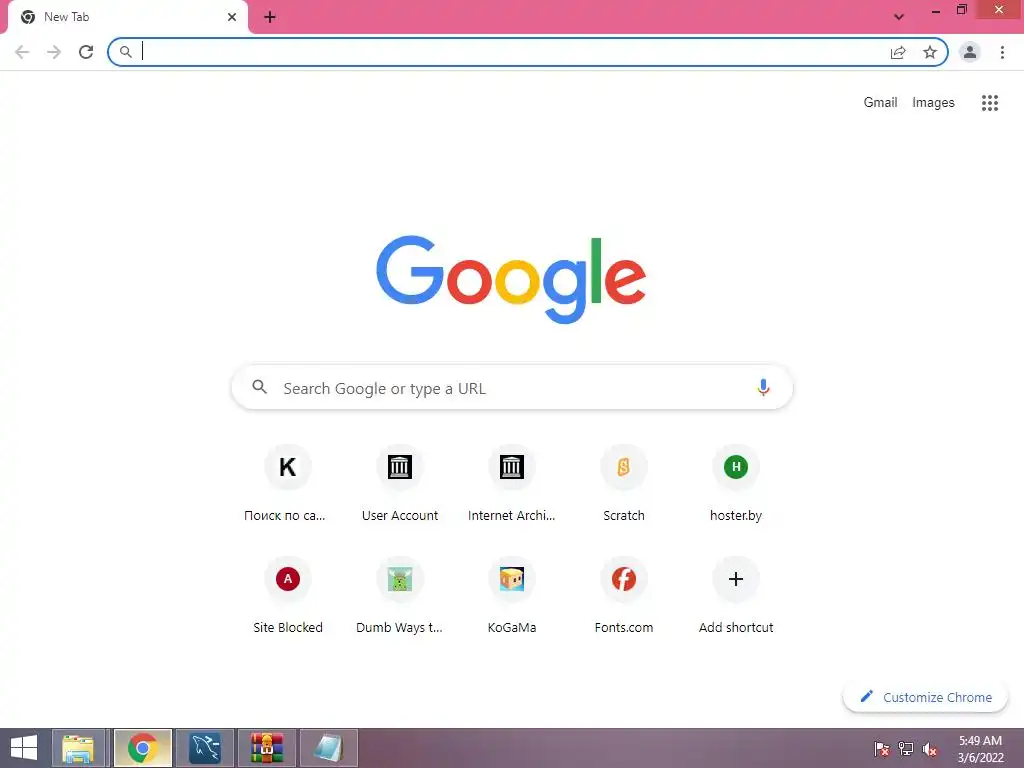
Task: Click the muted volume tray icon
Action: (x=930, y=749)
